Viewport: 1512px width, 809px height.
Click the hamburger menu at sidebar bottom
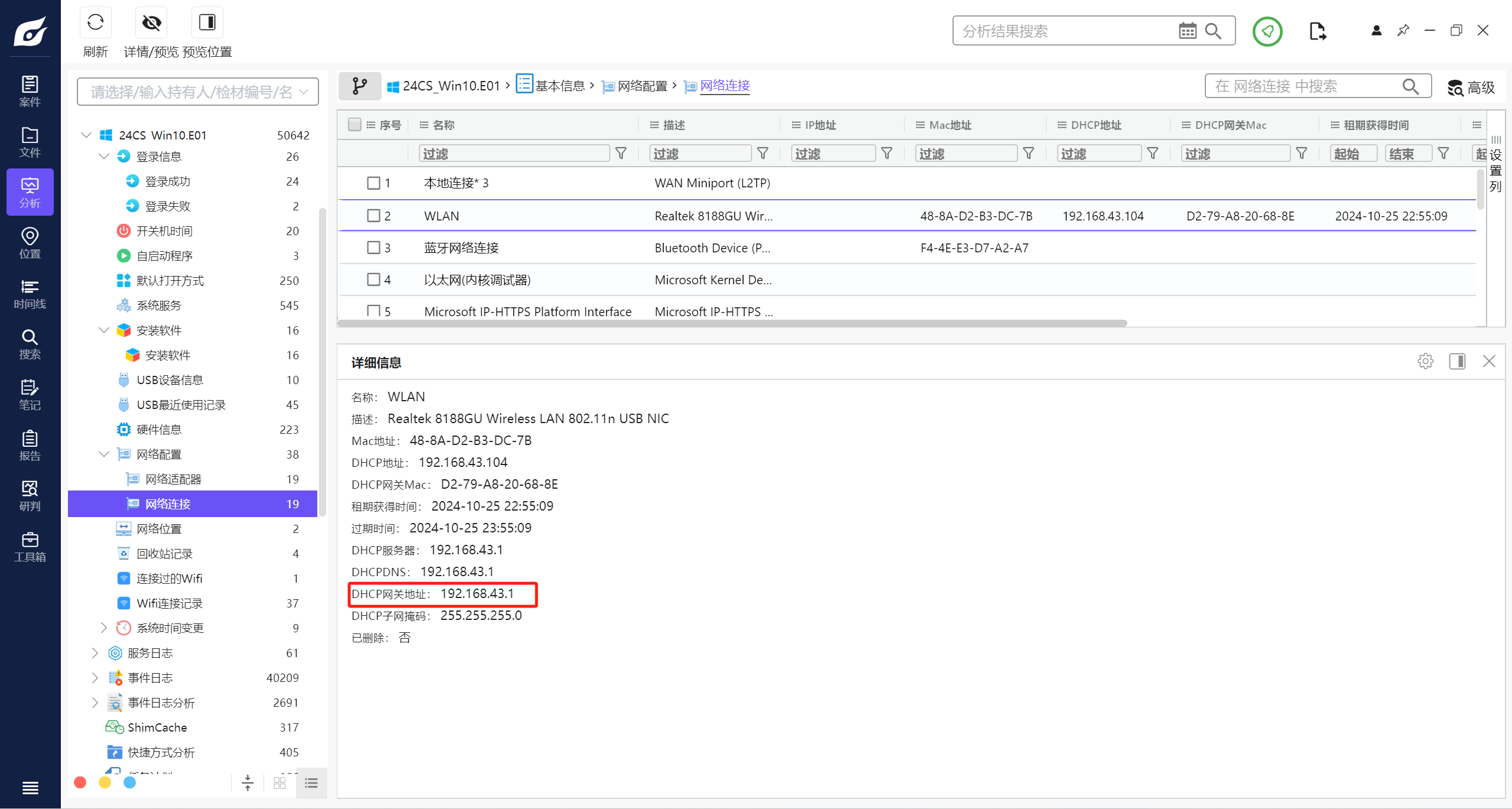[x=30, y=788]
